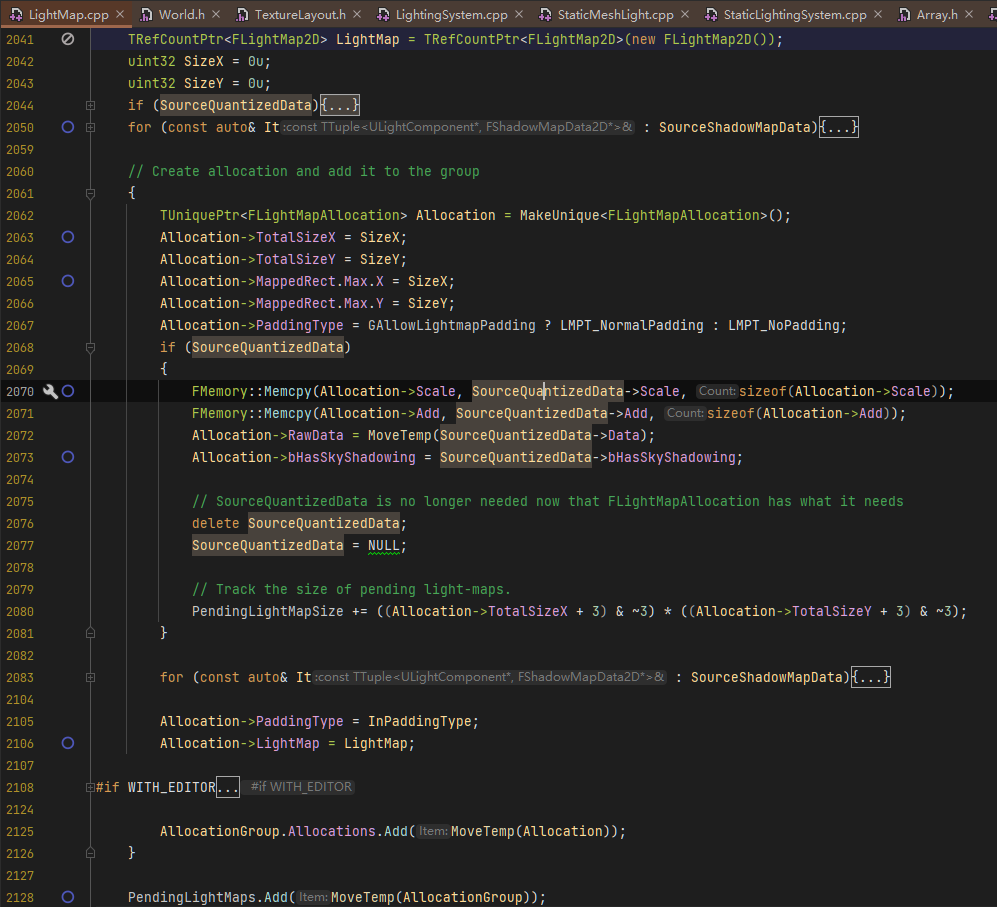This screenshot has height=907, width=997.
Task: Close the Array.h tab
Action: coord(968,14)
